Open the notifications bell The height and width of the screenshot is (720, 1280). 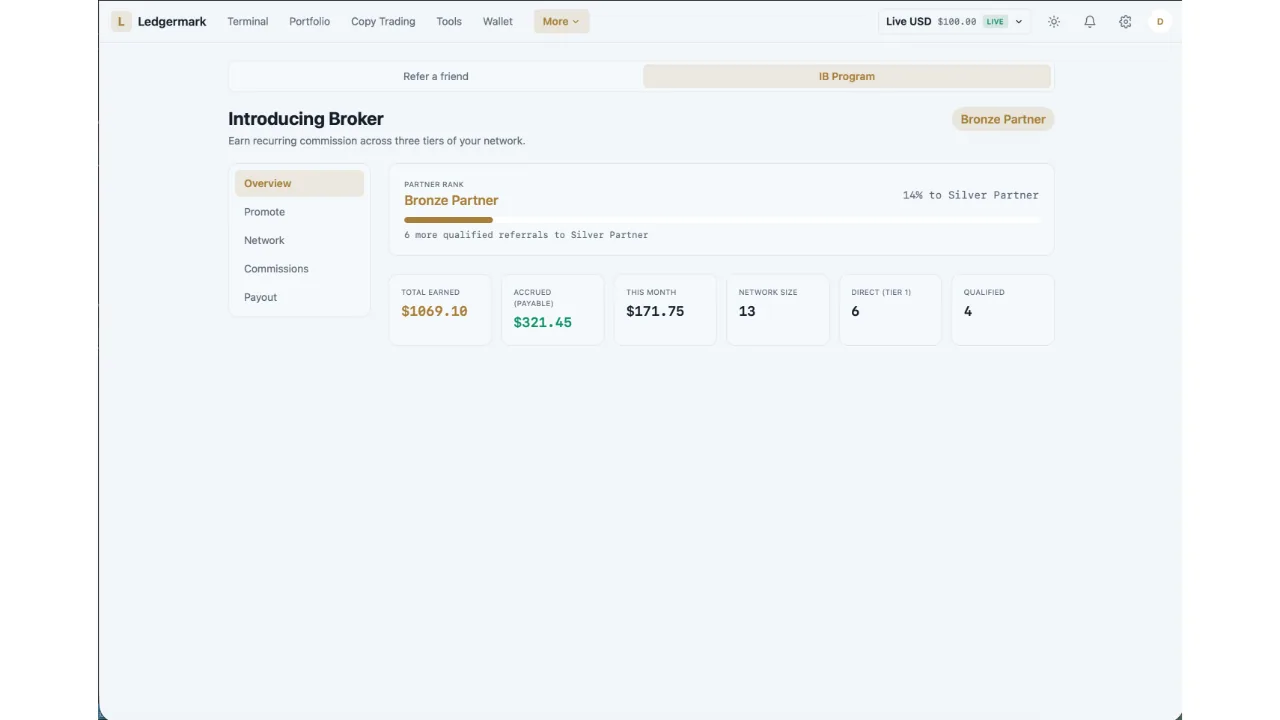pyautogui.click(x=1090, y=21)
